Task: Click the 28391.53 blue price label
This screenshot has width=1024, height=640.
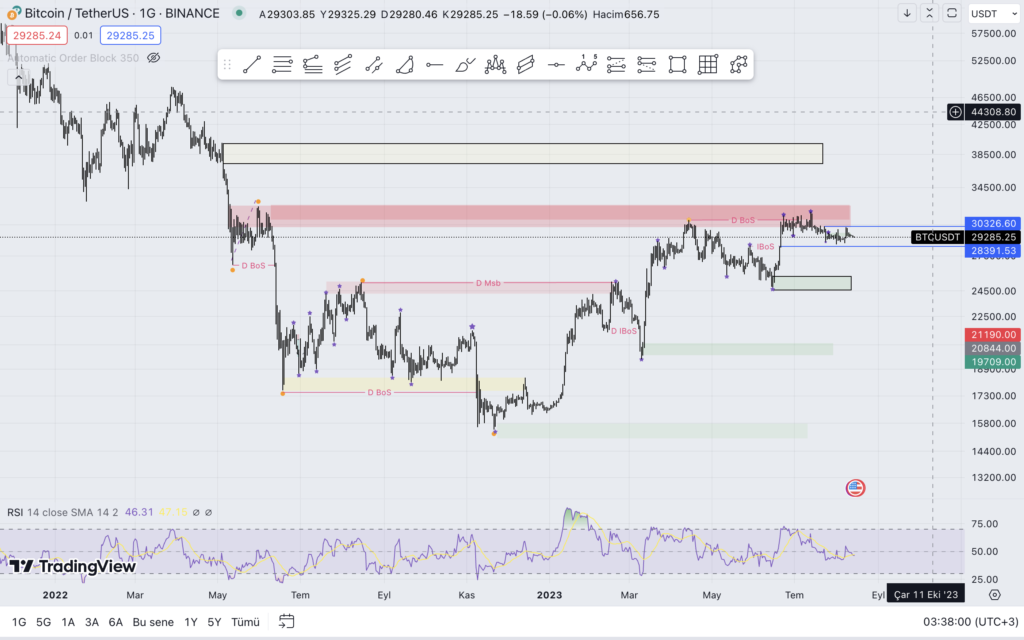Action: point(993,251)
